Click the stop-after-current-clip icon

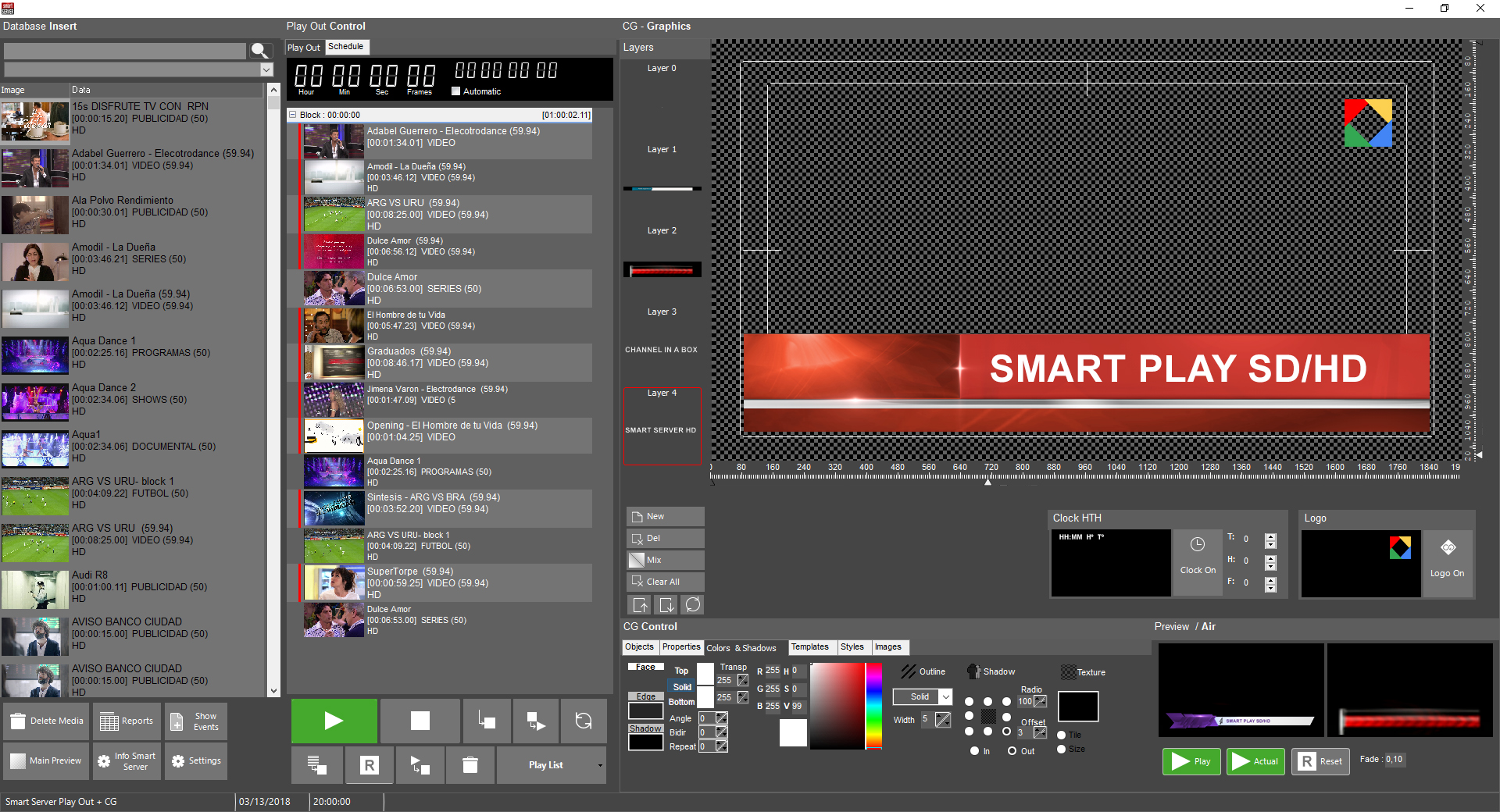(x=487, y=721)
